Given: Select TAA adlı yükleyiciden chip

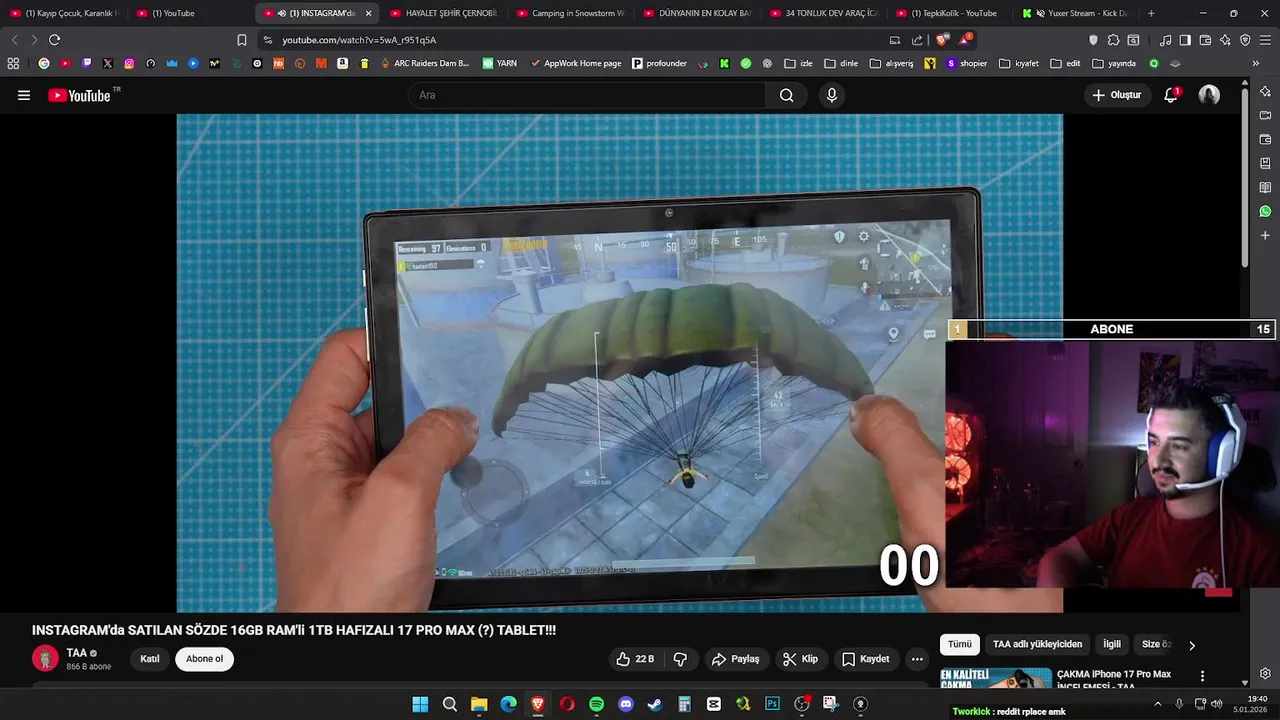Looking at the screenshot, I should 1037,645.
